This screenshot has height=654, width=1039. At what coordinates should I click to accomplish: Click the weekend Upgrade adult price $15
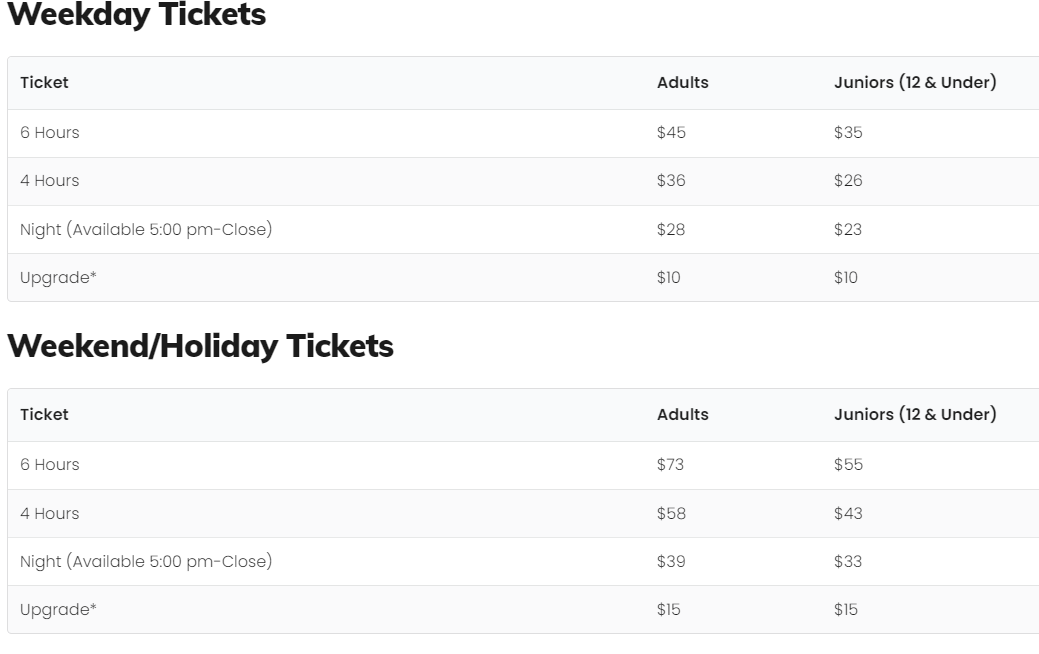point(668,610)
